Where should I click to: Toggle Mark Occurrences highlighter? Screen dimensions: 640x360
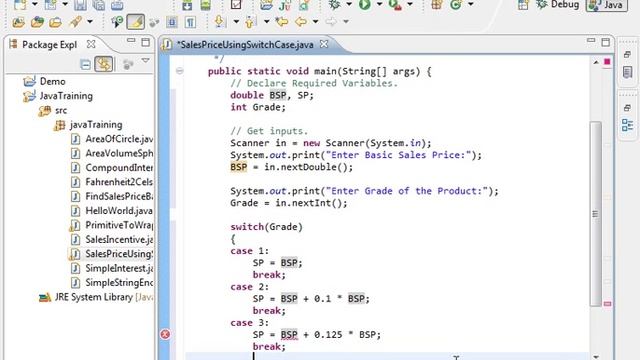tap(136, 22)
